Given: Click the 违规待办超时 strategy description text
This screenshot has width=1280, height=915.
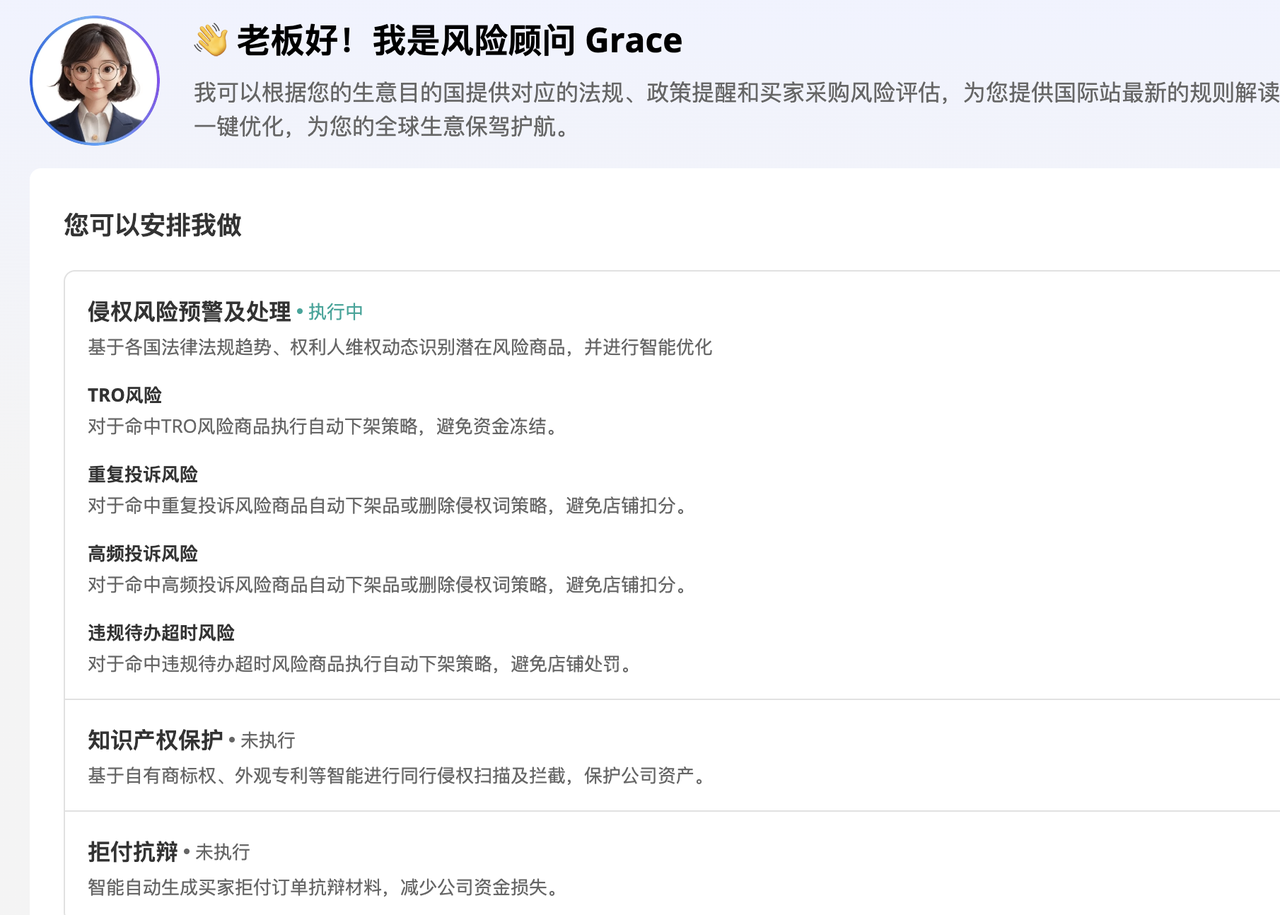Looking at the screenshot, I should (x=362, y=664).
